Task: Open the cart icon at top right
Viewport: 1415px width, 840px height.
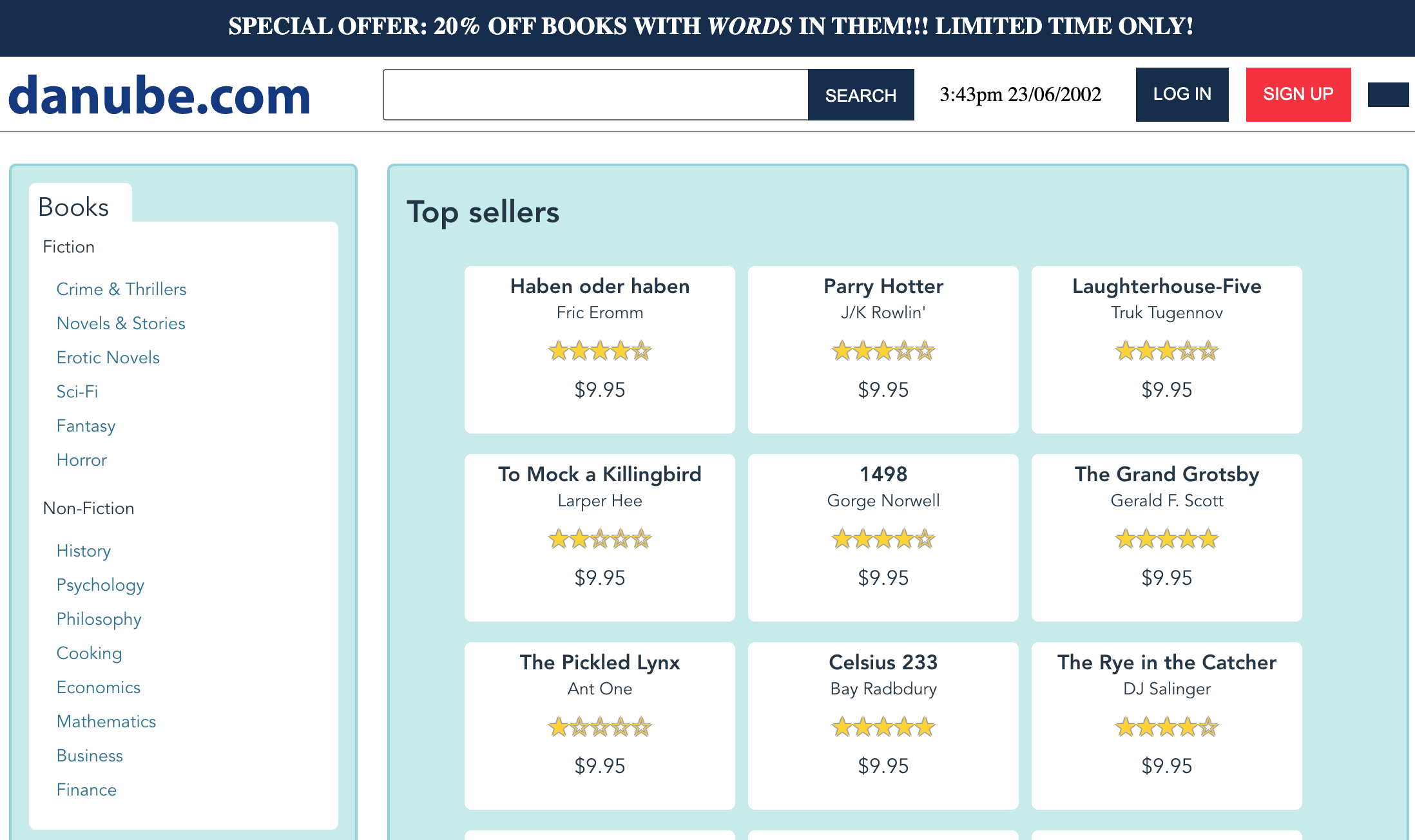Action: (x=1390, y=95)
